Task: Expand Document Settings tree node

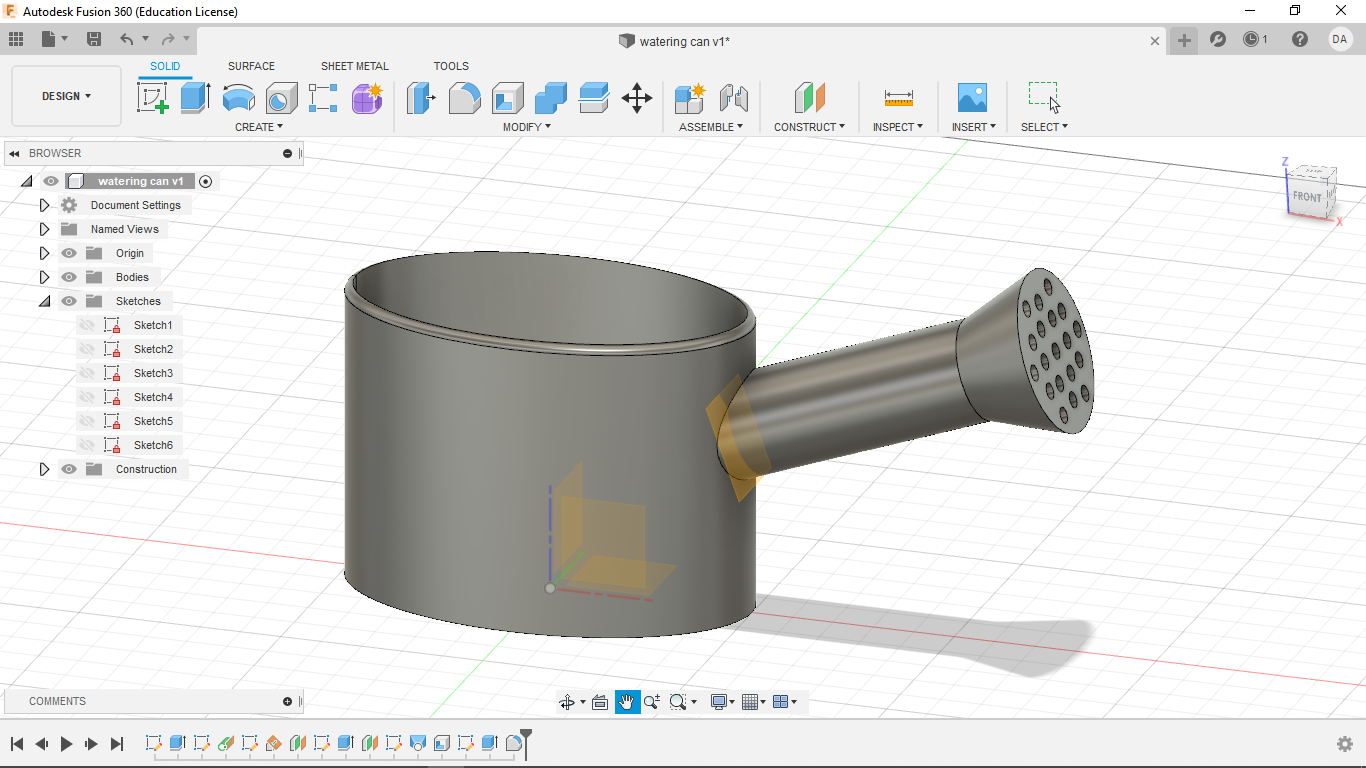Action: (x=44, y=205)
